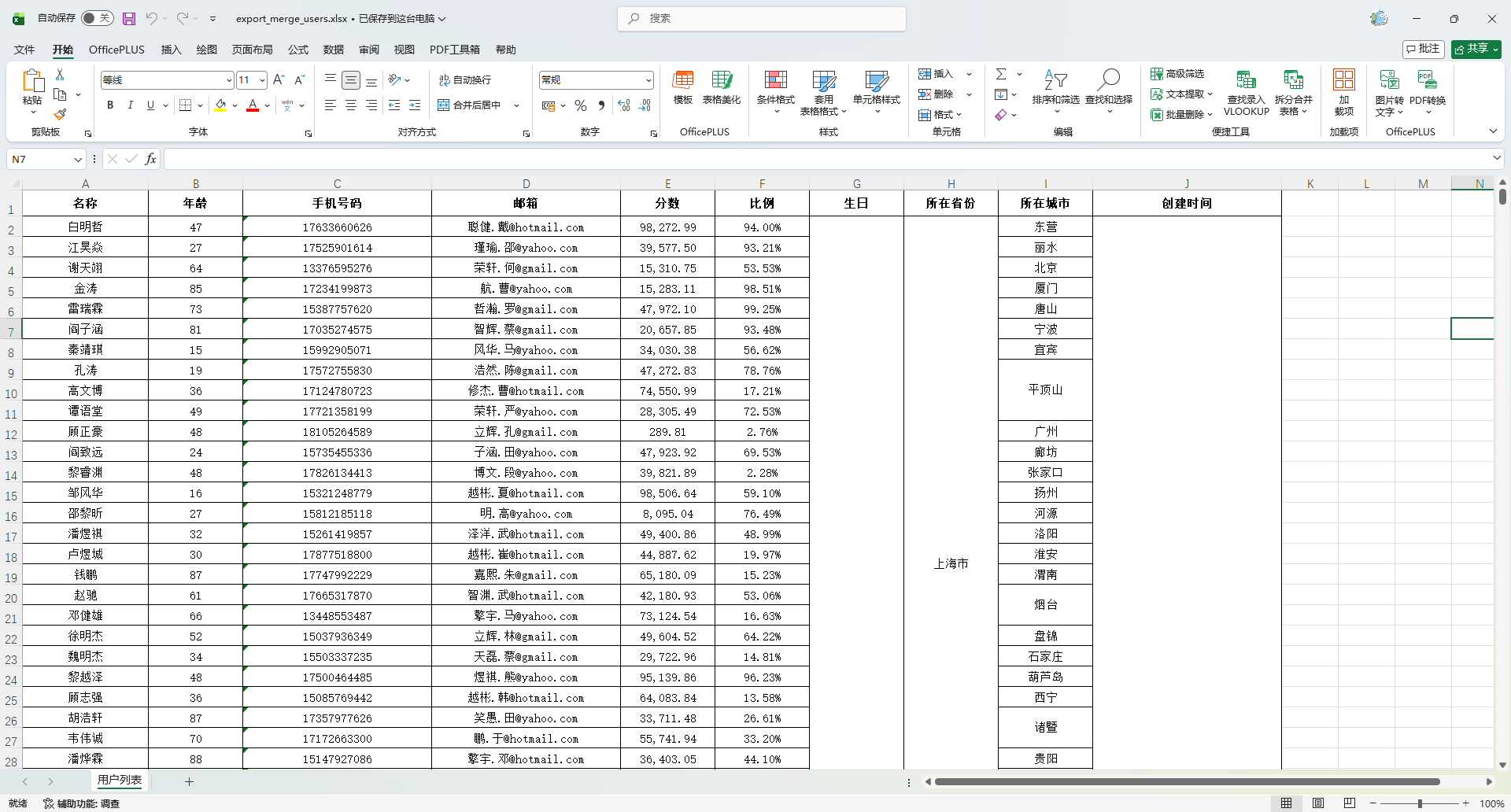
Task: Open the font name dropdown
Action: tap(228, 80)
